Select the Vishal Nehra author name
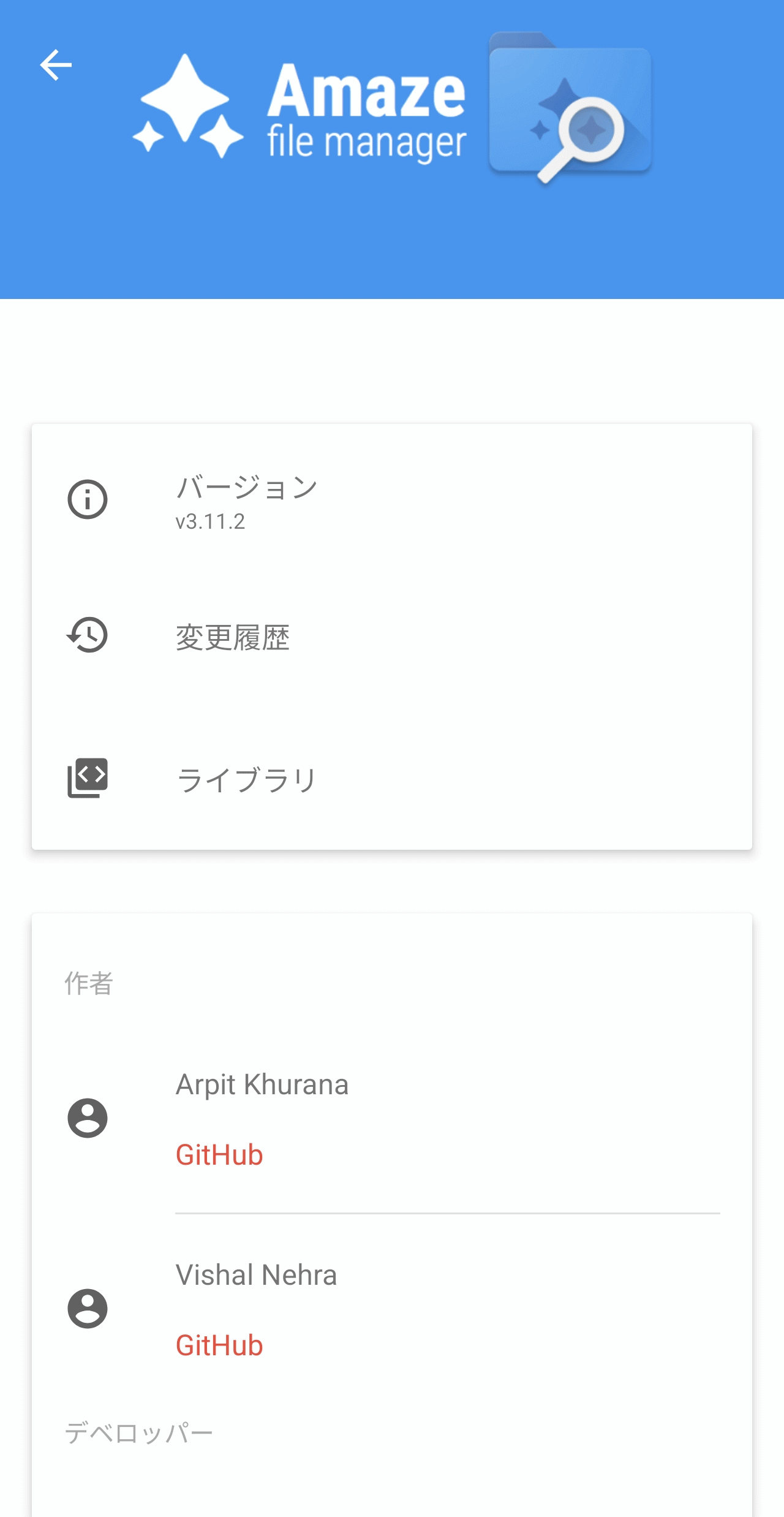784x1517 pixels. click(x=256, y=1275)
